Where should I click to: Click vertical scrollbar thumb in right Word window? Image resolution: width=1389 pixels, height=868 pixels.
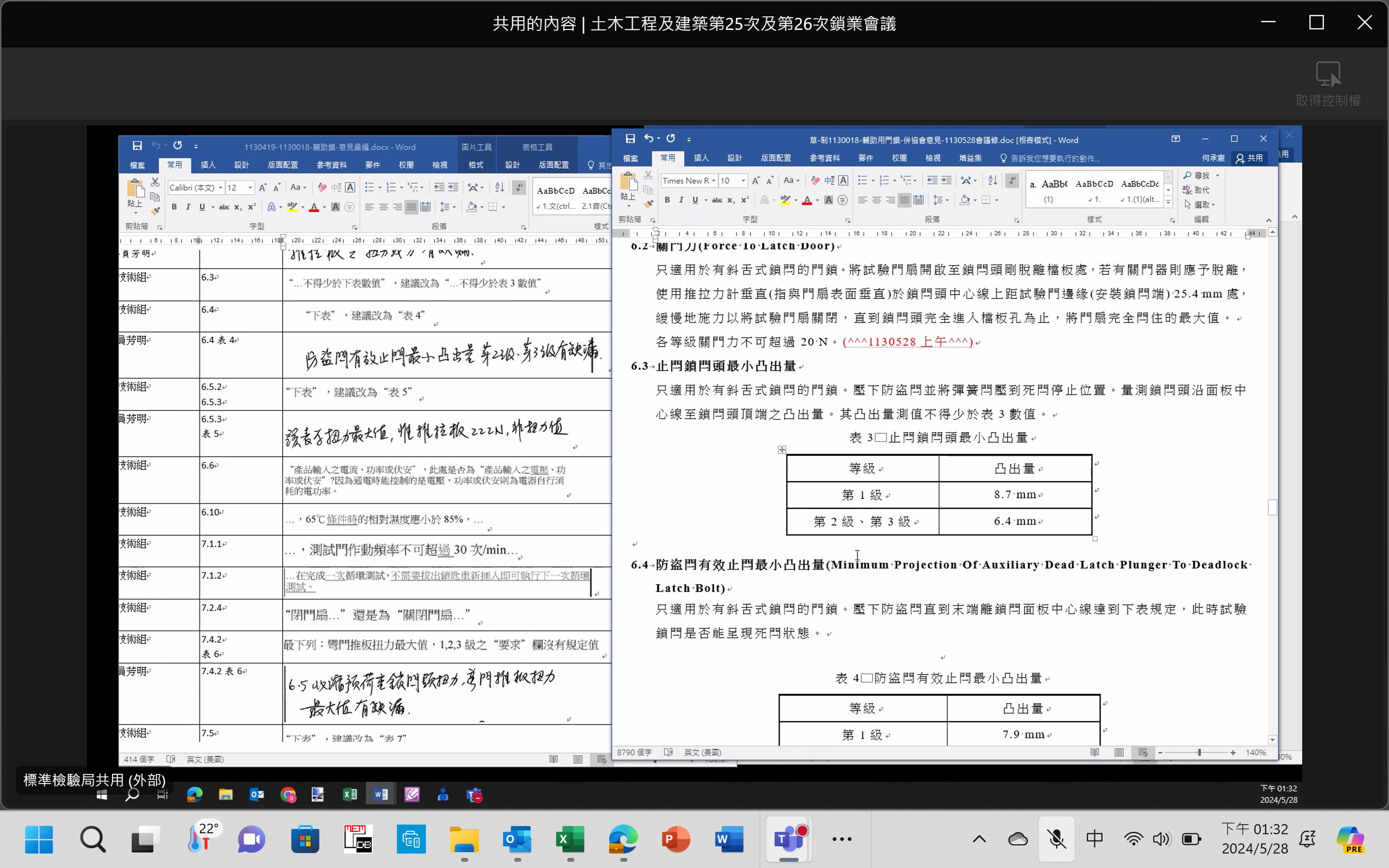(1272, 507)
